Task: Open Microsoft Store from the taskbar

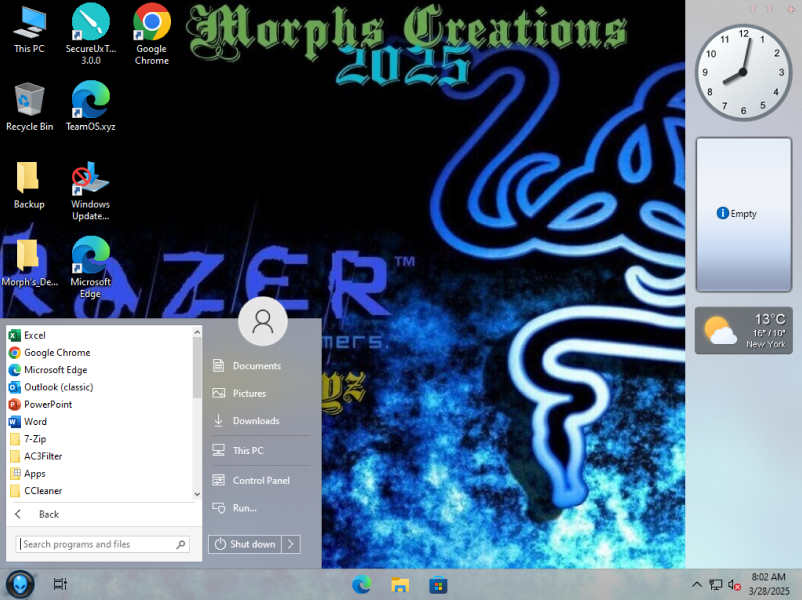Action: pos(438,585)
